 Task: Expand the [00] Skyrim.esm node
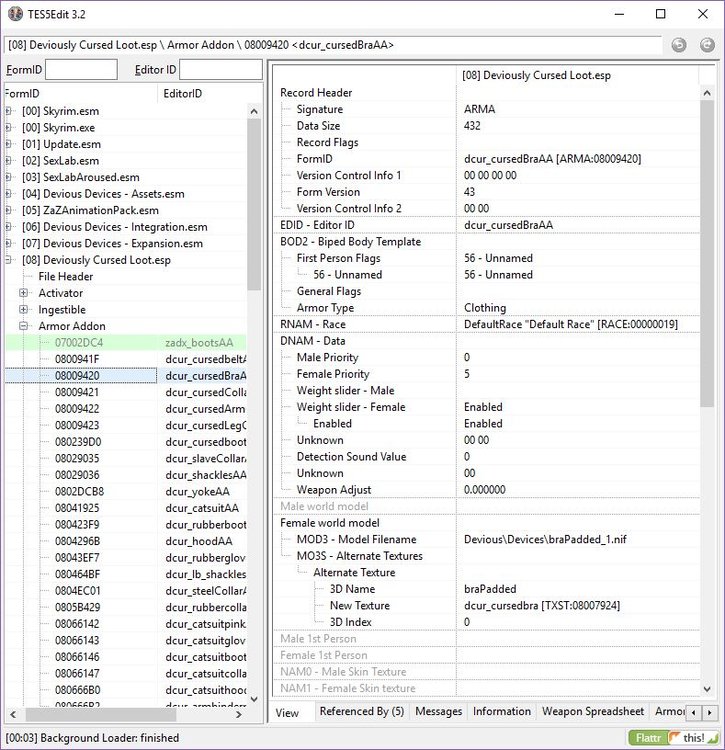[x=8, y=111]
